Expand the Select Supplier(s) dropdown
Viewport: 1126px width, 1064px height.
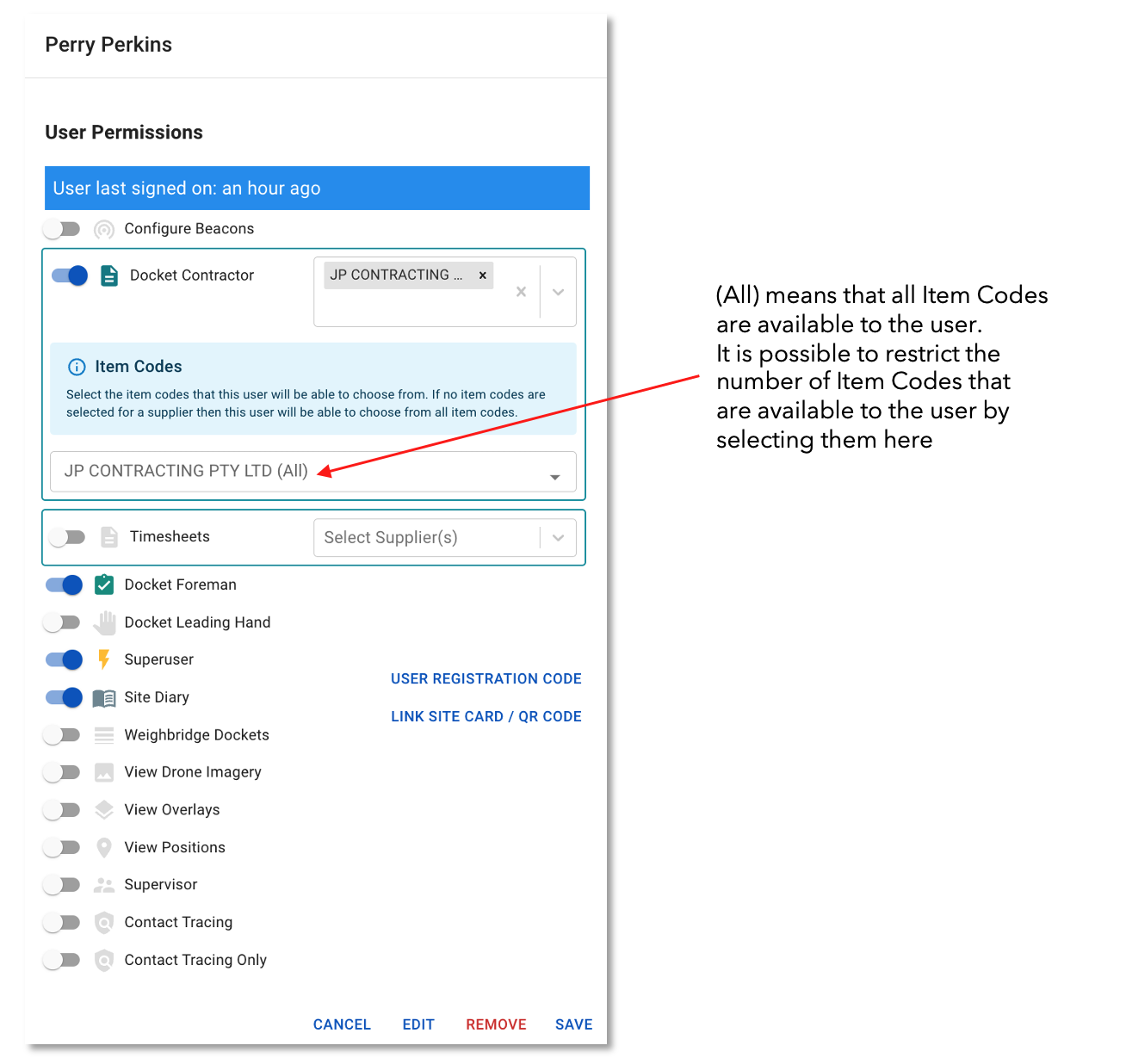coord(558,537)
